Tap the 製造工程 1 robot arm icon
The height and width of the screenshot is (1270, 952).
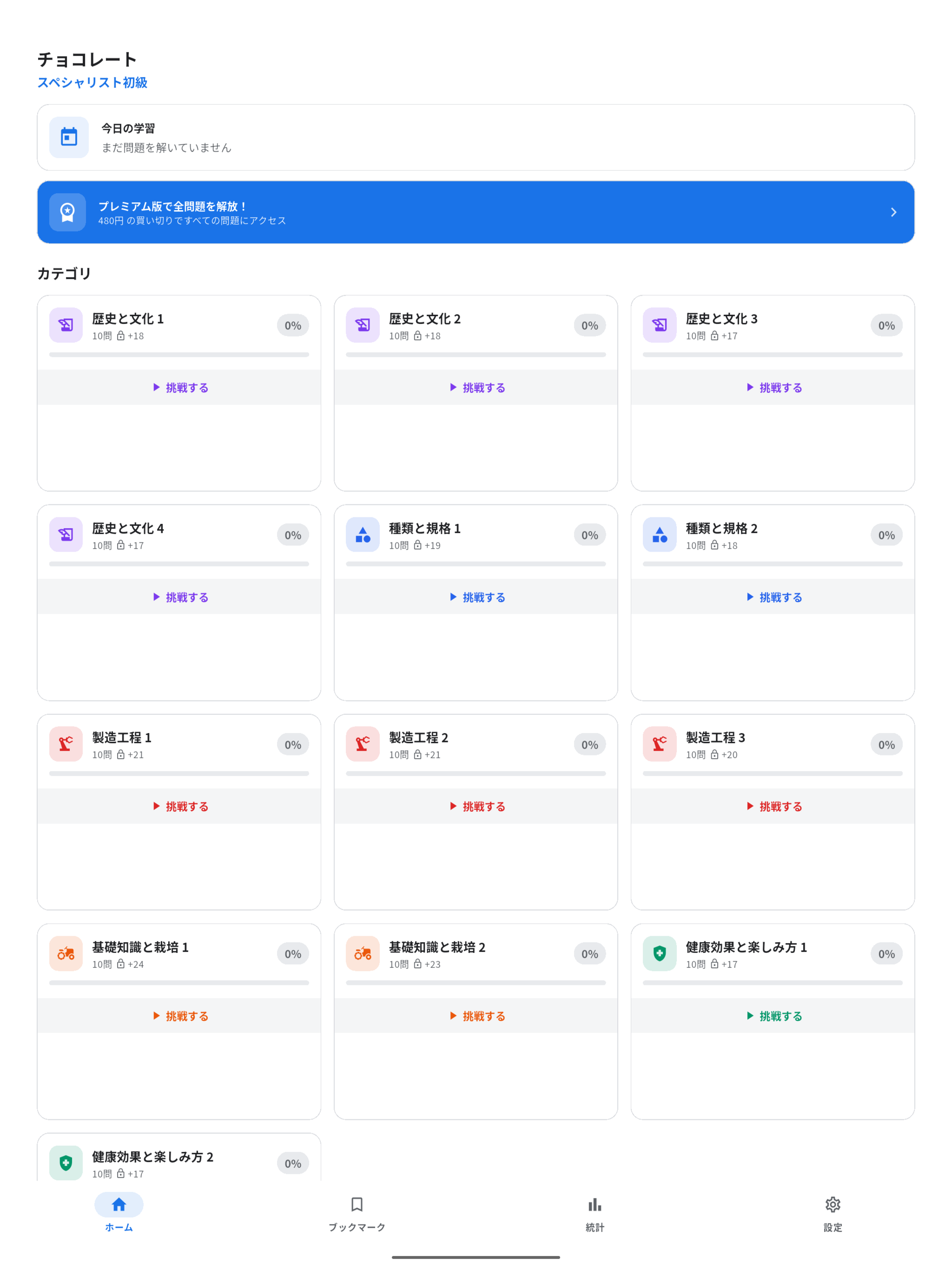coord(66,744)
